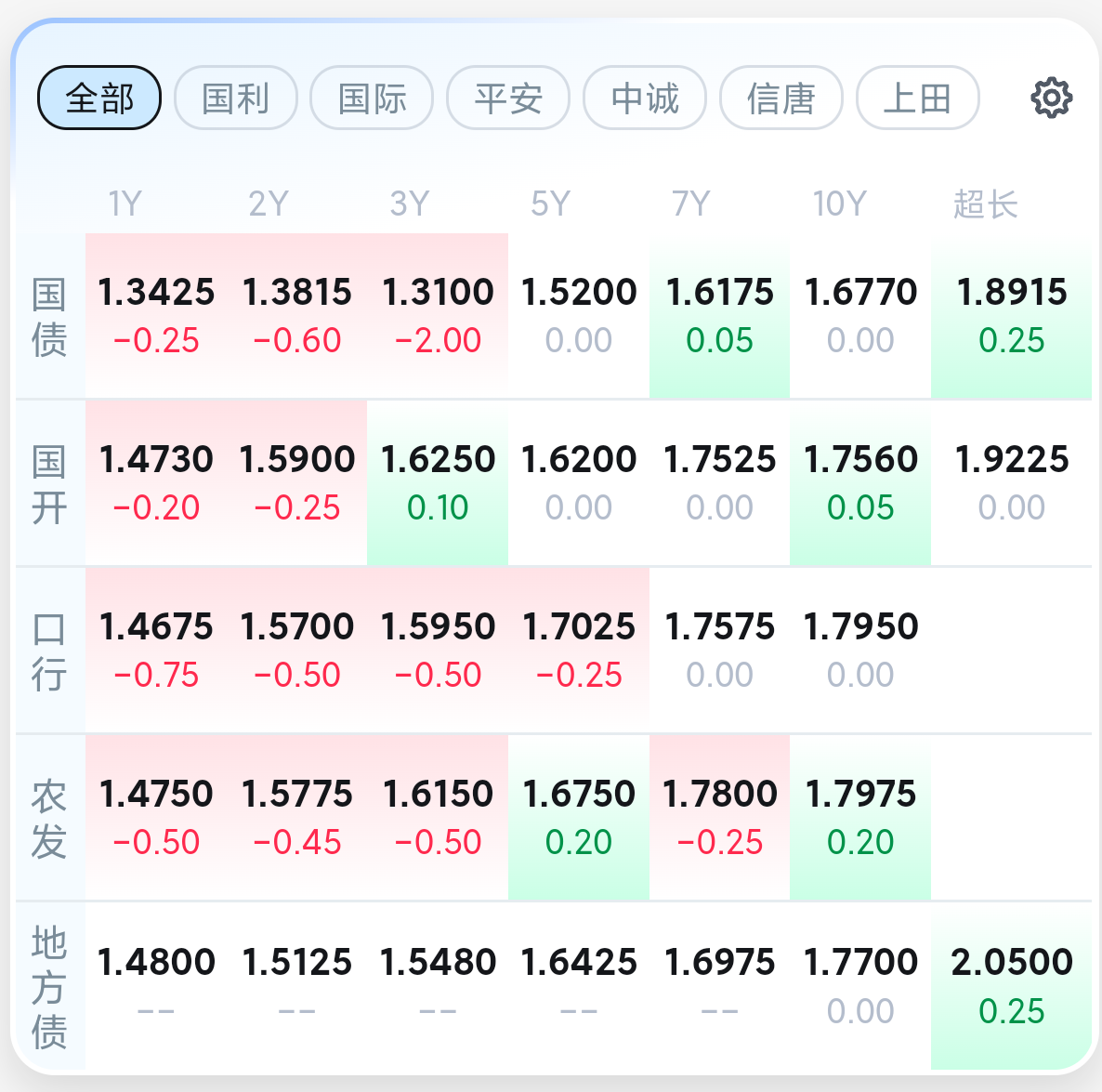The image size is (1102, 1092).
Task: Switch to the 国利 tab
Action: coord(235,98)
